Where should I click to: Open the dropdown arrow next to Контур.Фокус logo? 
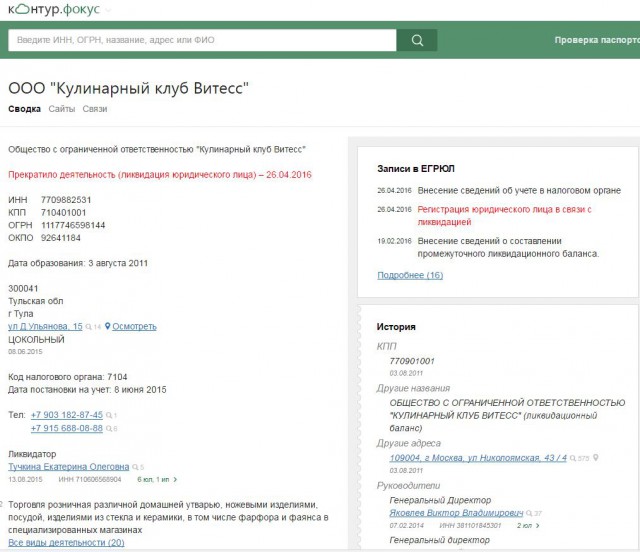tap(108, 11)
